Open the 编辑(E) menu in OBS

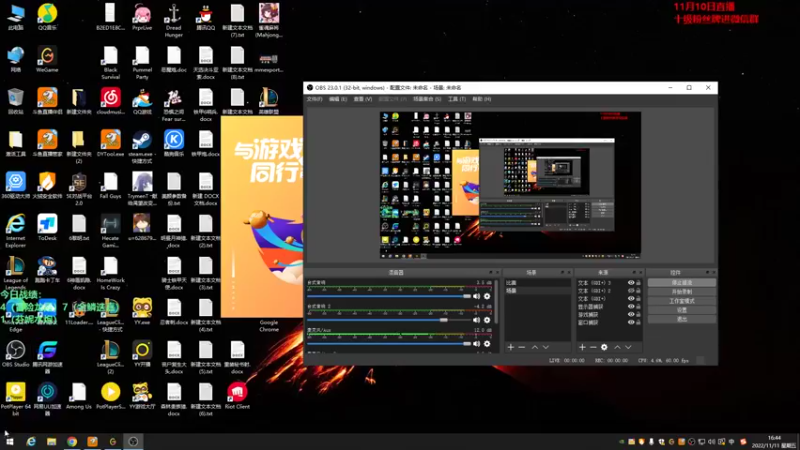point(338,99)
